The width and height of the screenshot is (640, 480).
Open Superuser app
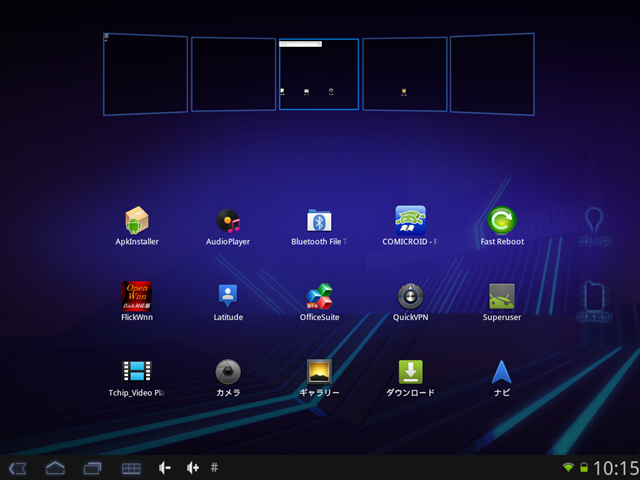[x=502, y=301]
